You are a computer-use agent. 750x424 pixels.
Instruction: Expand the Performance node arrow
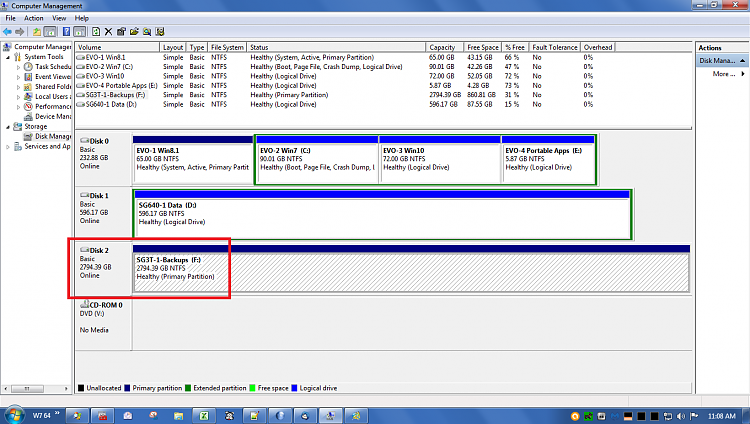19,107
